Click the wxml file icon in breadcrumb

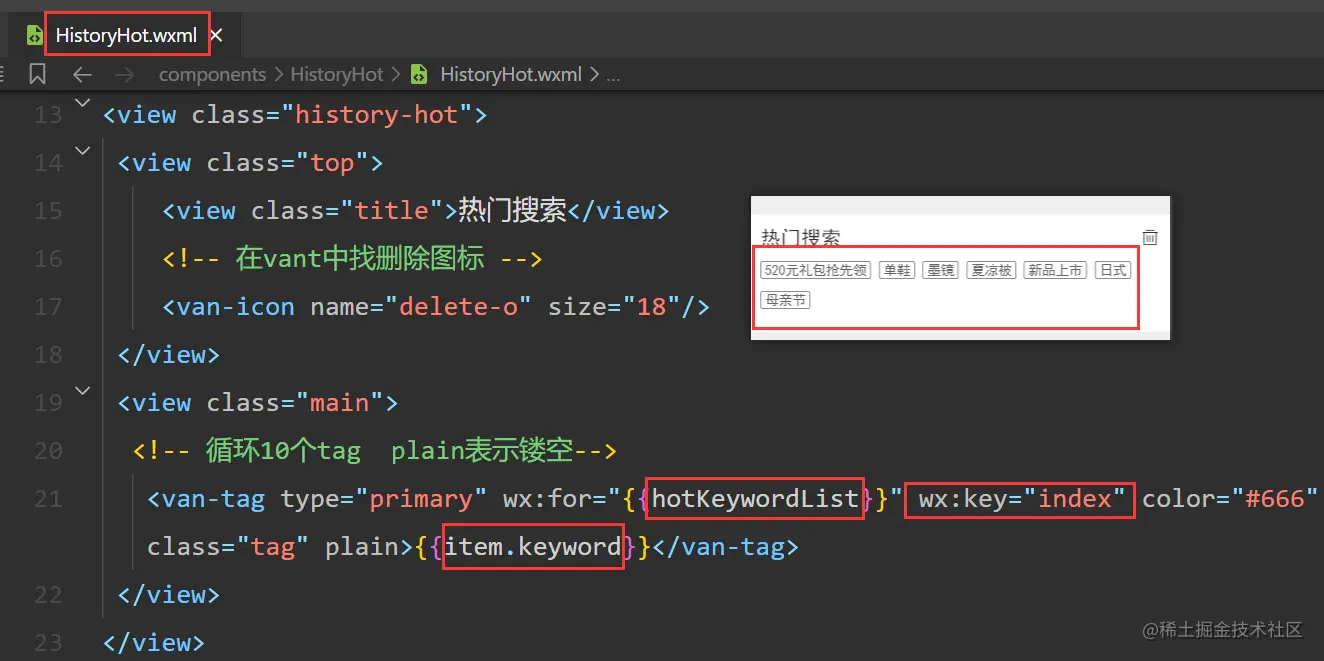(420, 74)
